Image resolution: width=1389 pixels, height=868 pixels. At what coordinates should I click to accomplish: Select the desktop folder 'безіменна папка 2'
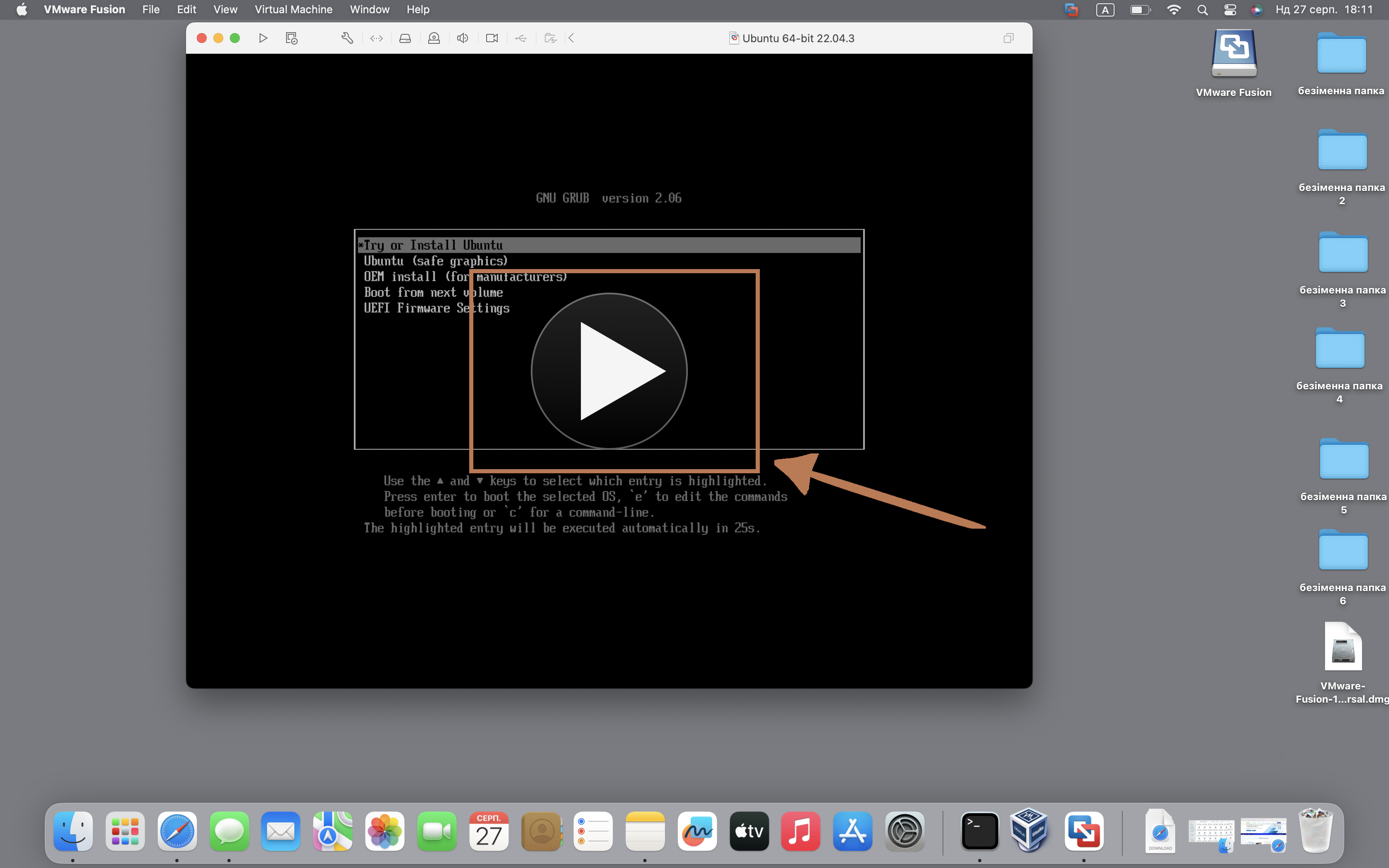tap(1342, 150)
